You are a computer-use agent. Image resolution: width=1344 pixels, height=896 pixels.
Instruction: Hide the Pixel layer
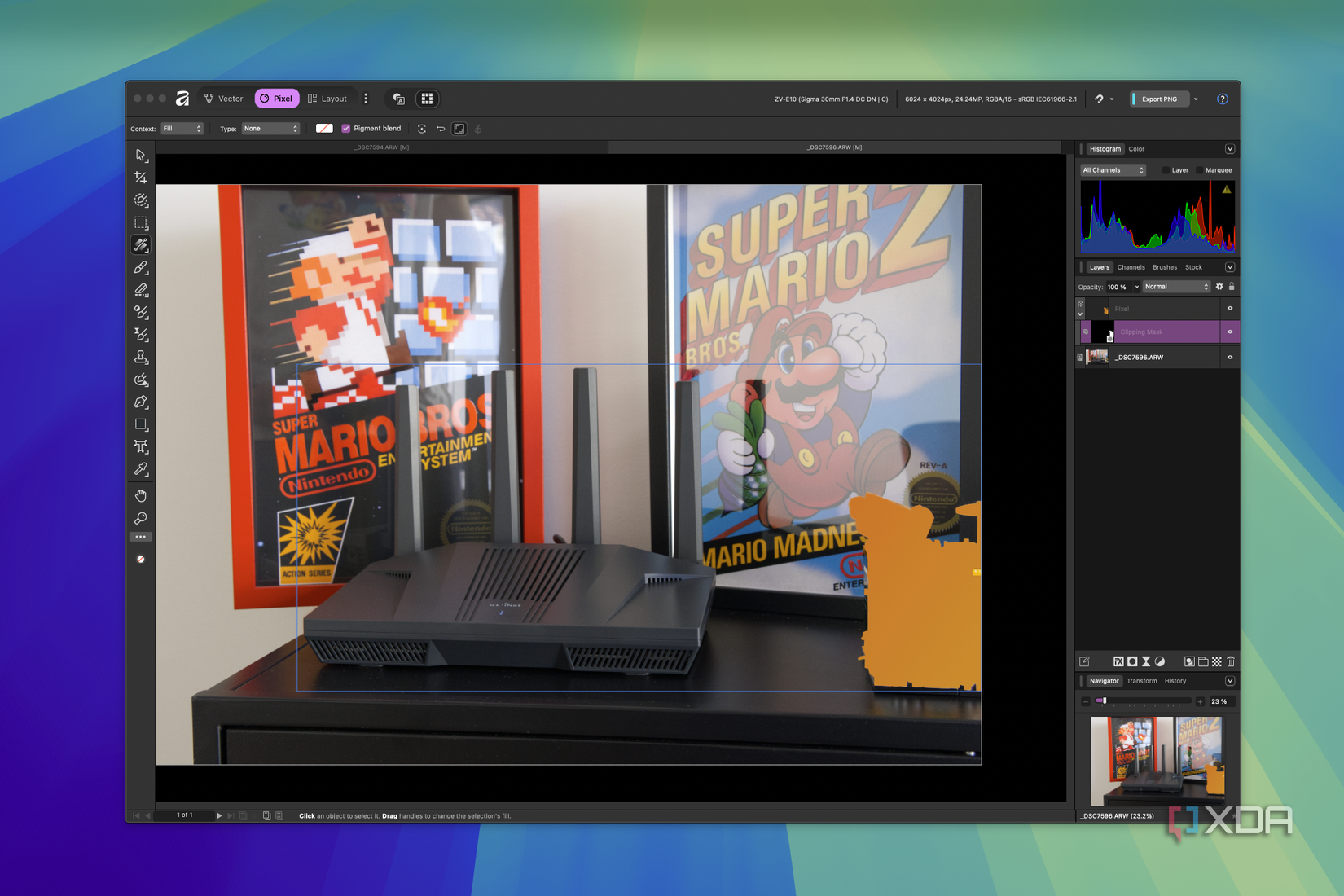pos(1230,309)
